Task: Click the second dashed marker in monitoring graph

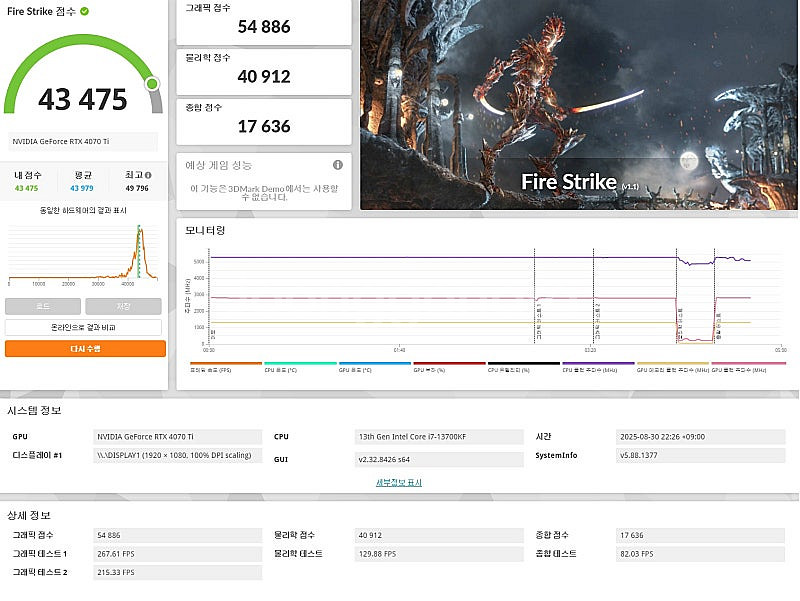Action: click(x=593, y=296)
